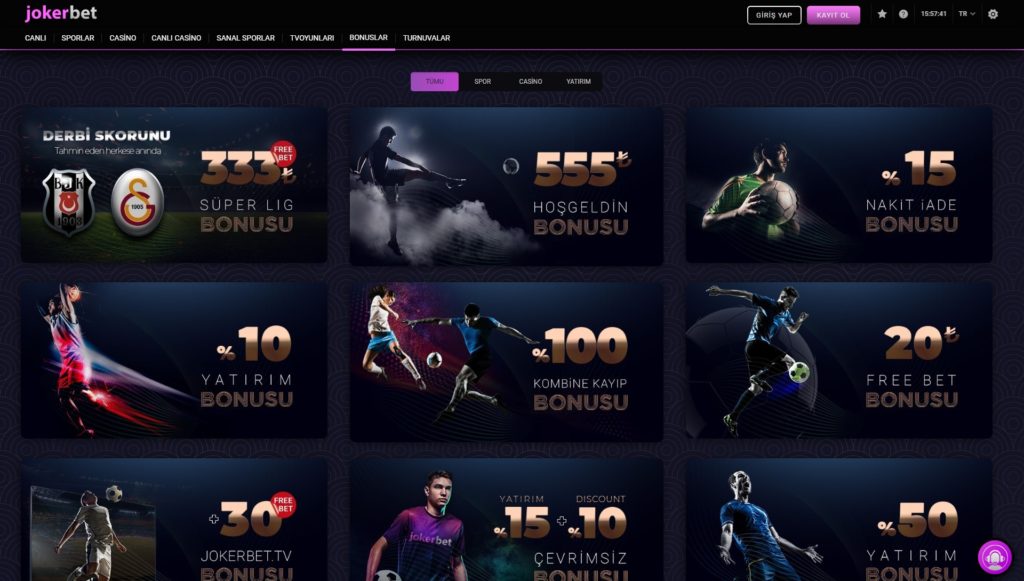Open the 20 Free Bet Bonusu card
This screenshot has height=581, width=1024.
839,360
